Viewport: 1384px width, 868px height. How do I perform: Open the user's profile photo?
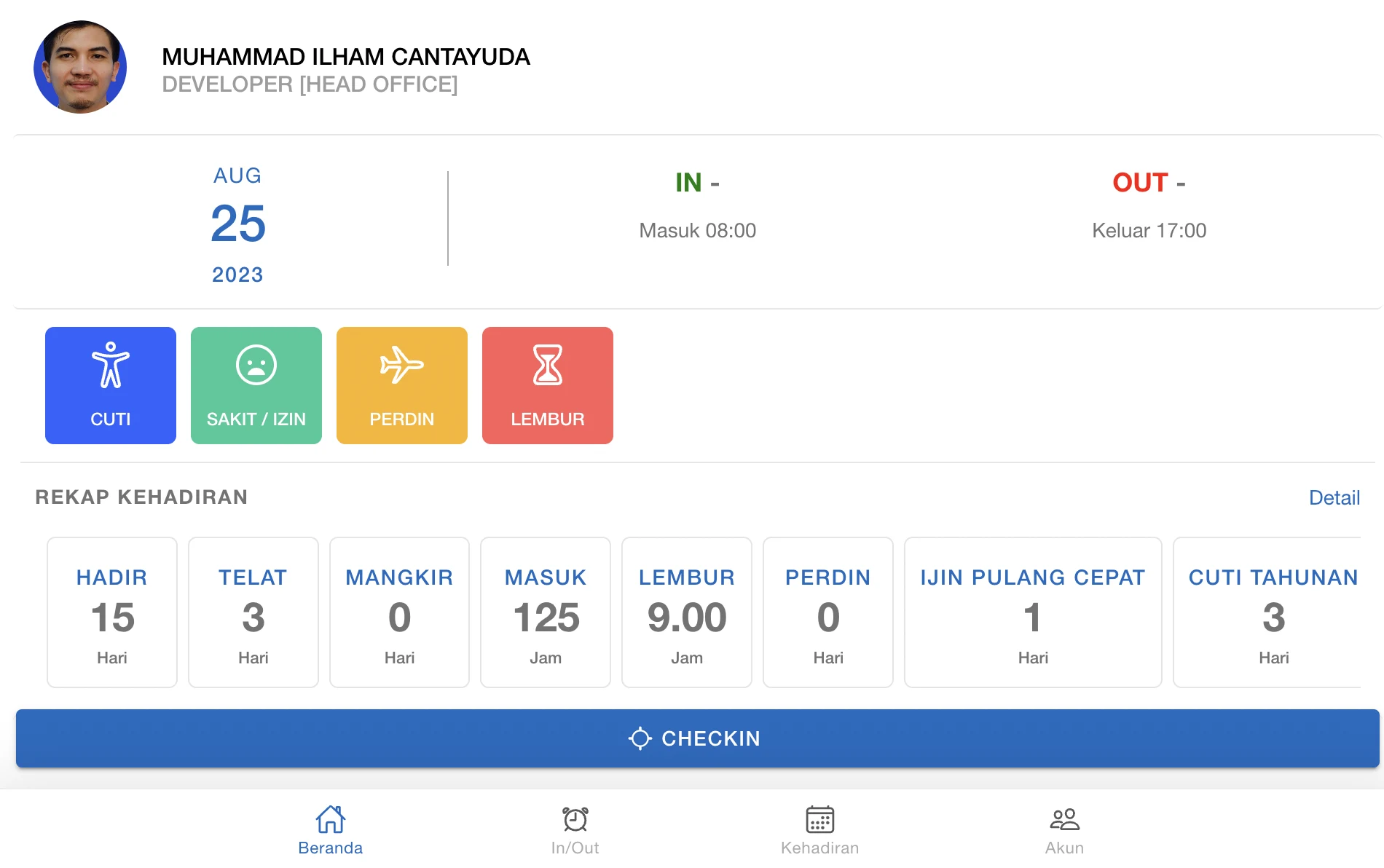[80, 67]
